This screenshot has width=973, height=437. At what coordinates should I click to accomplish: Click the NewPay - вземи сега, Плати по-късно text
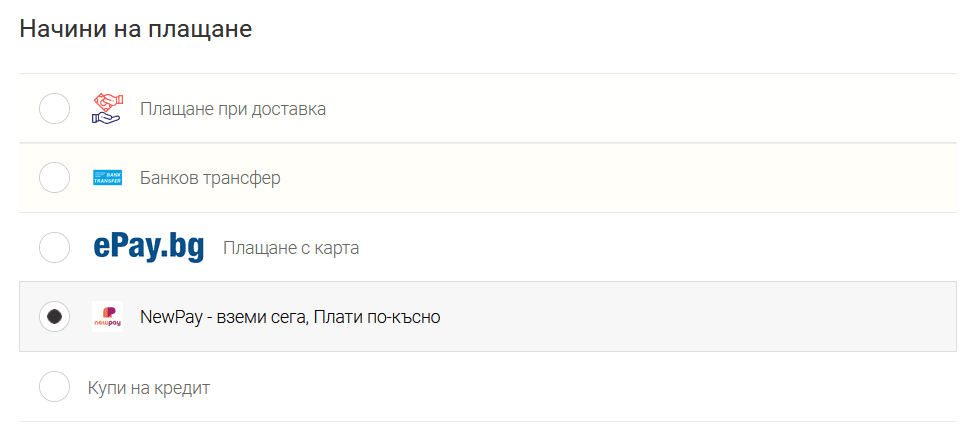coord(290,317)
